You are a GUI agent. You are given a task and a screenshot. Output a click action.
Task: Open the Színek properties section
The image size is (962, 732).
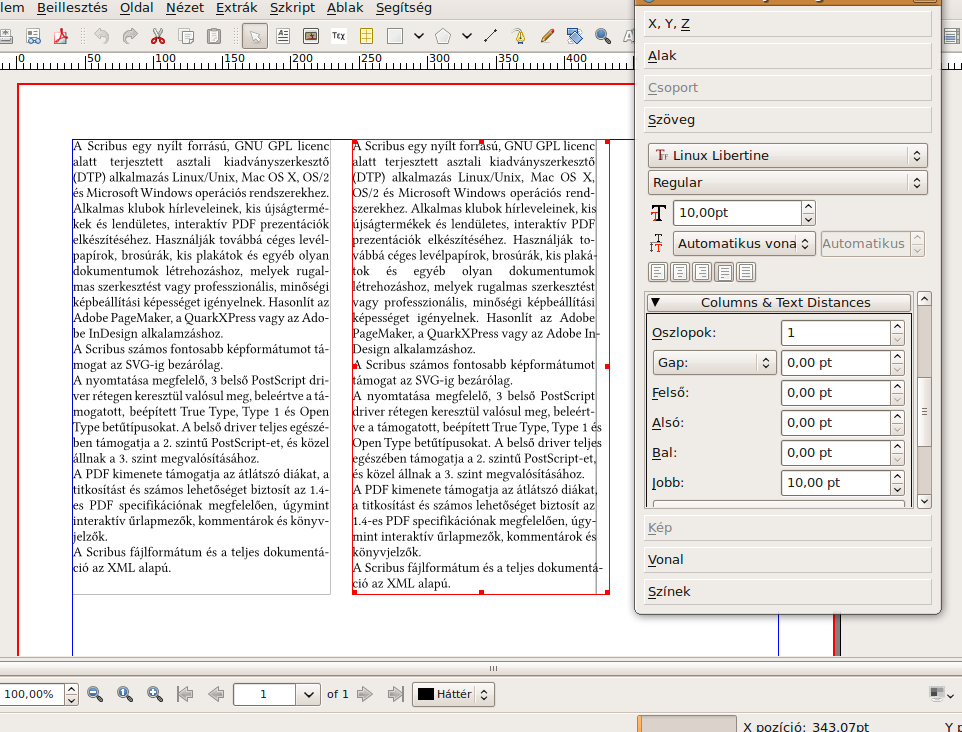tap(788, 592)
